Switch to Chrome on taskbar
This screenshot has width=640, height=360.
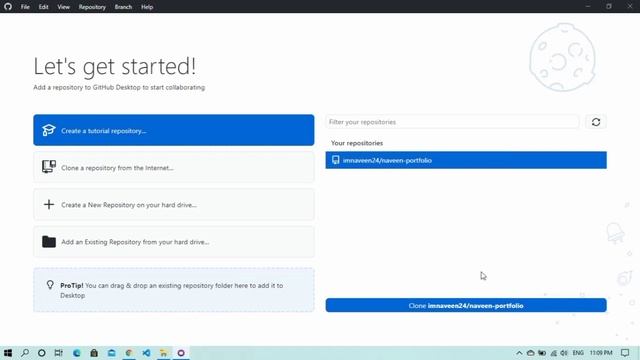click(x=129, y=353)
